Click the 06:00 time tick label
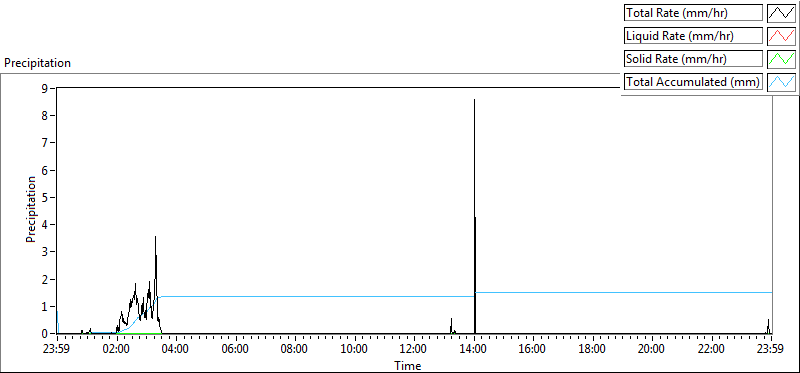 pos(236,350)
